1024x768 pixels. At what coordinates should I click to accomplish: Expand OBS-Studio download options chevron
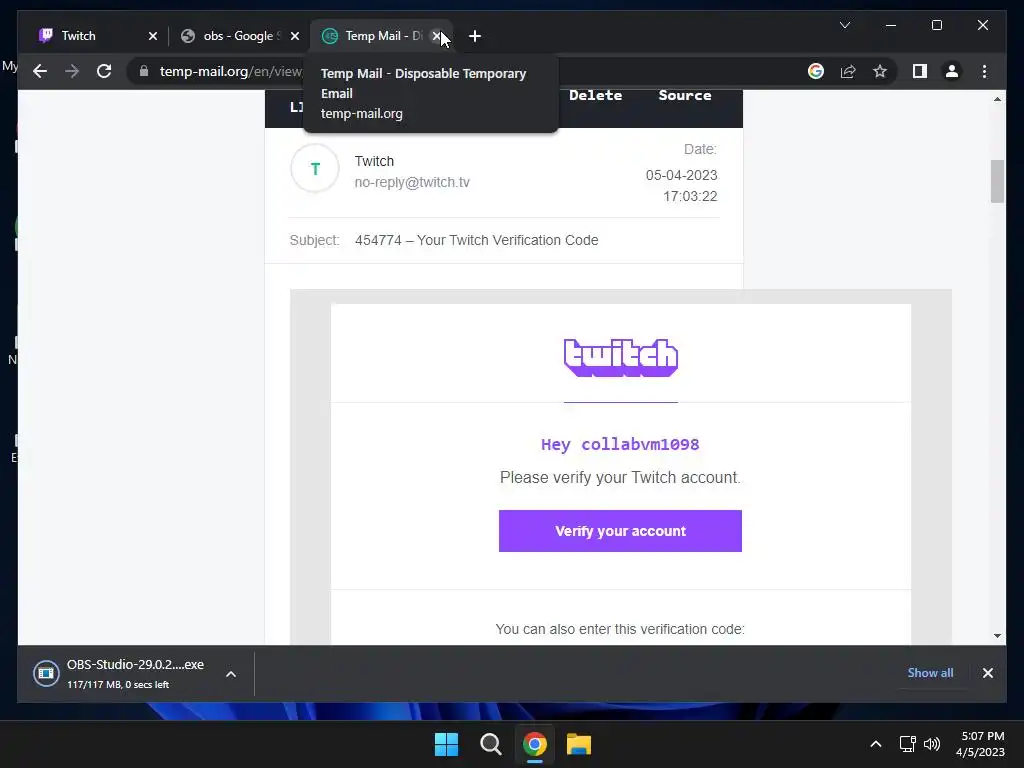point(231,674)
